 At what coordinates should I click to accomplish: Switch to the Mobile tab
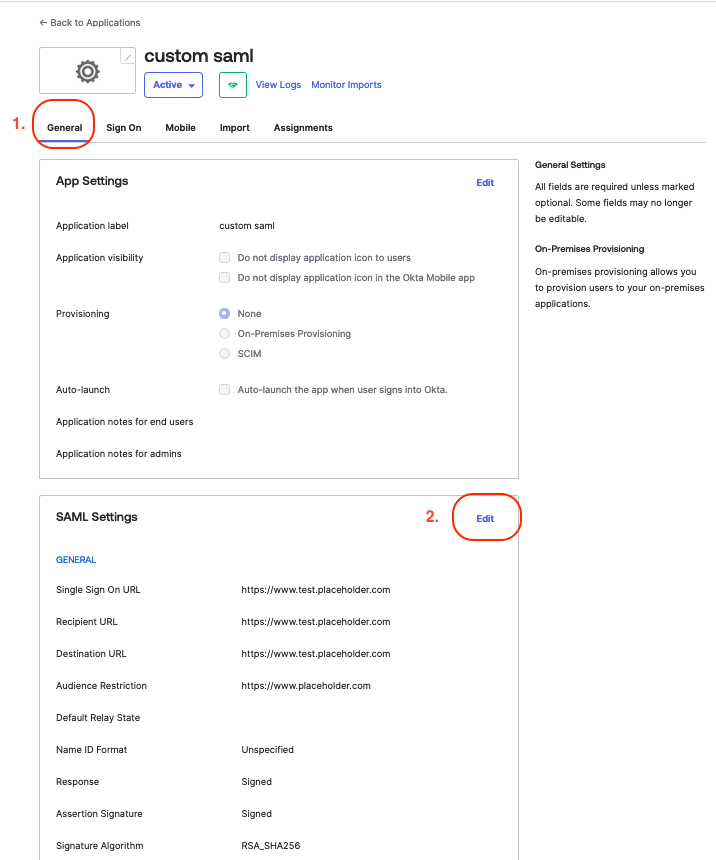pos(181,128)
